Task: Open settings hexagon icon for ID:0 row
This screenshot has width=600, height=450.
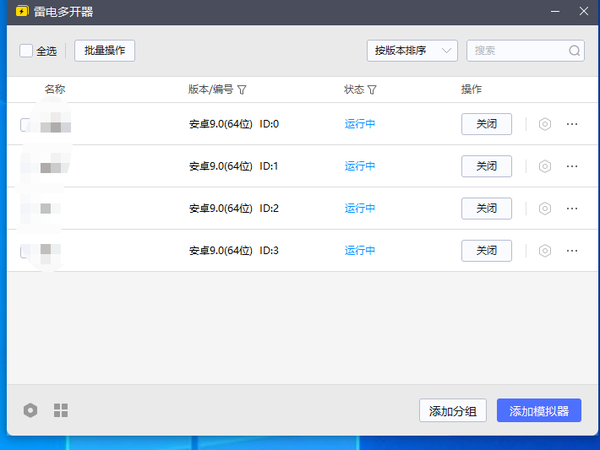Action: 545,124
